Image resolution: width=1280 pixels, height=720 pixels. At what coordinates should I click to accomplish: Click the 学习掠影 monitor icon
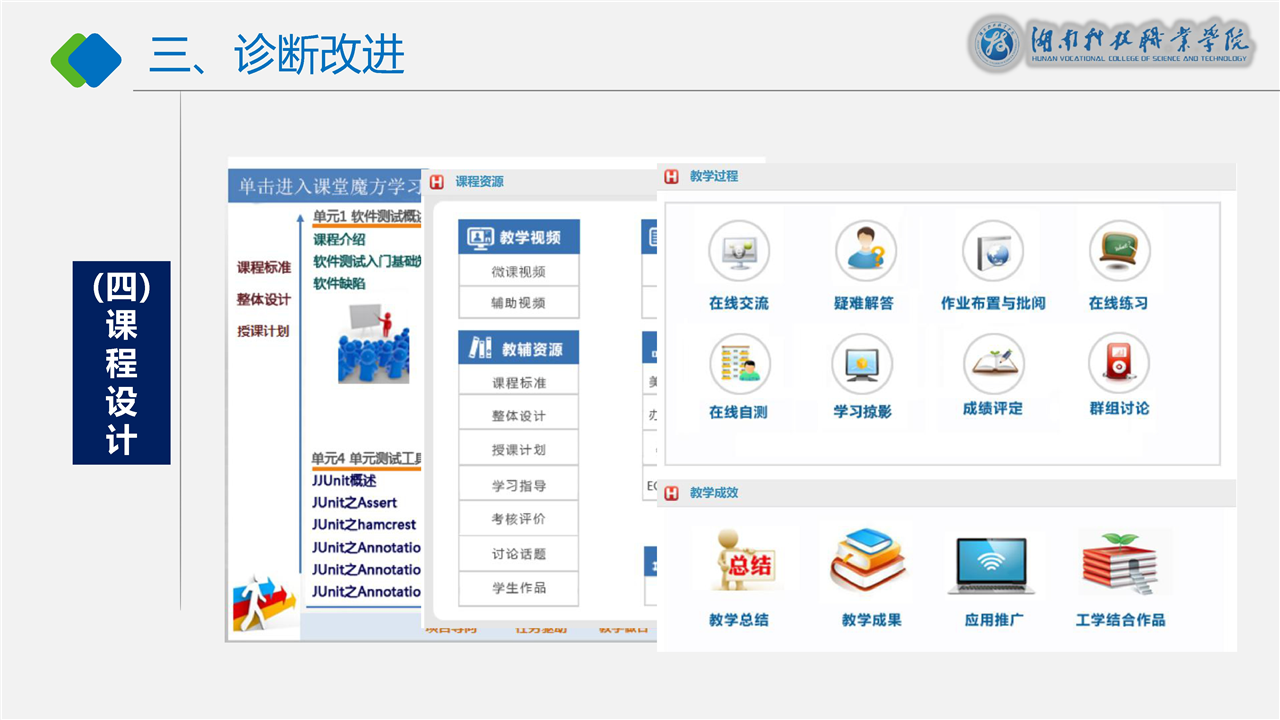click(x=862, y=364)
